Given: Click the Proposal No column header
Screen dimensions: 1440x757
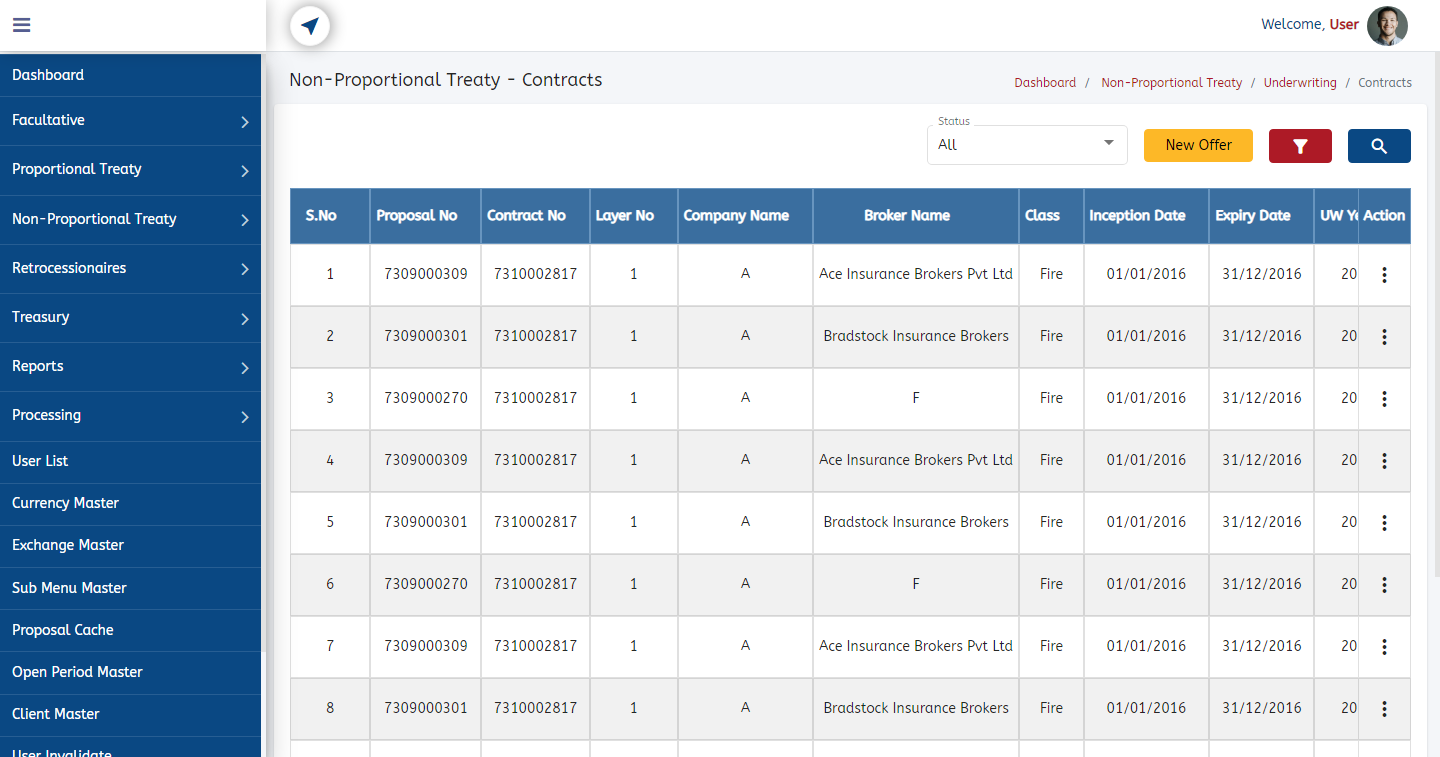Looking at the screenshot, I should pyautogui.click(x=425, y=216).
